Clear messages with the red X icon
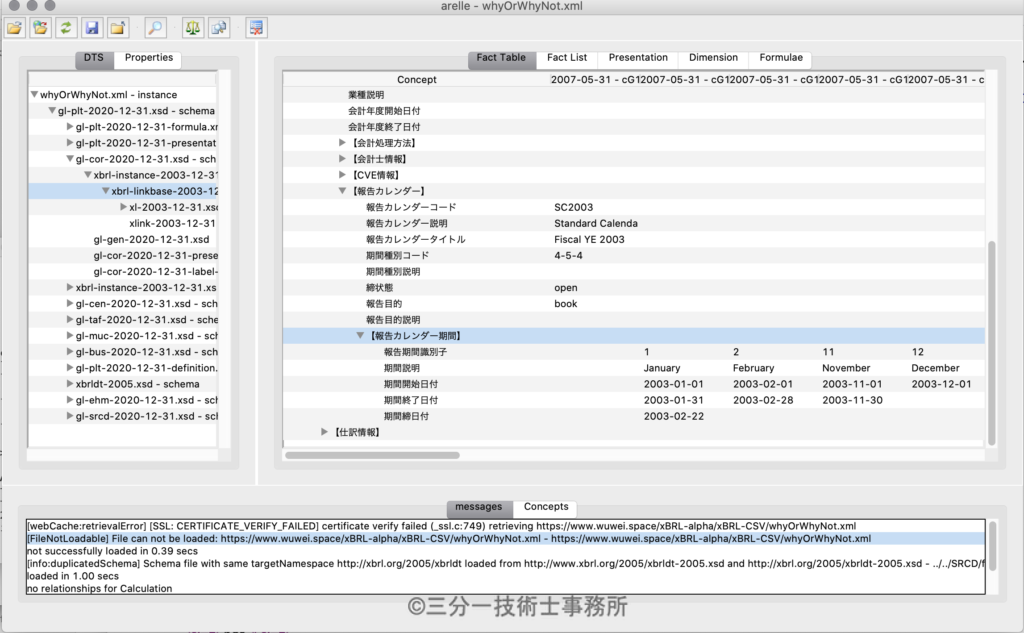The height and width of the screenshot is (633, 1024). click(256, 28)
